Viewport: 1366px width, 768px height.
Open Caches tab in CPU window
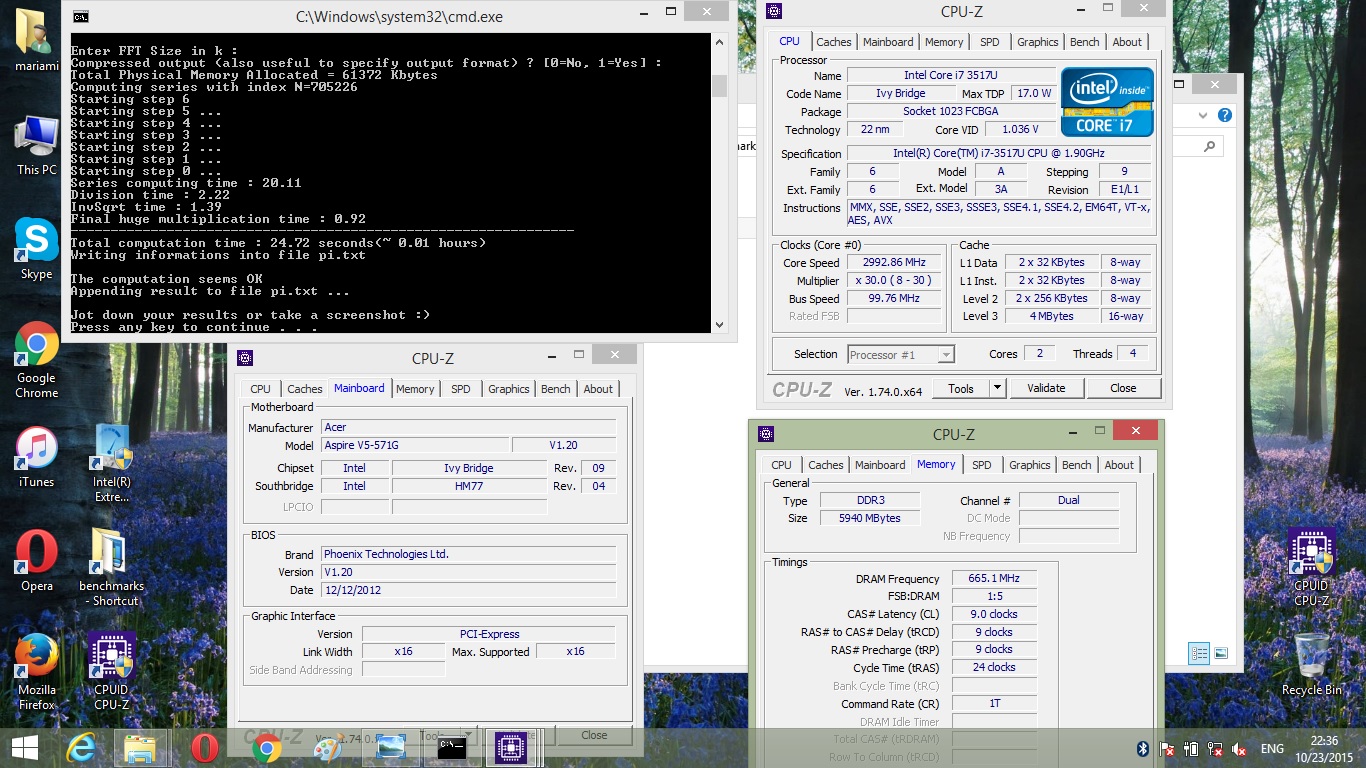(834, 42)
